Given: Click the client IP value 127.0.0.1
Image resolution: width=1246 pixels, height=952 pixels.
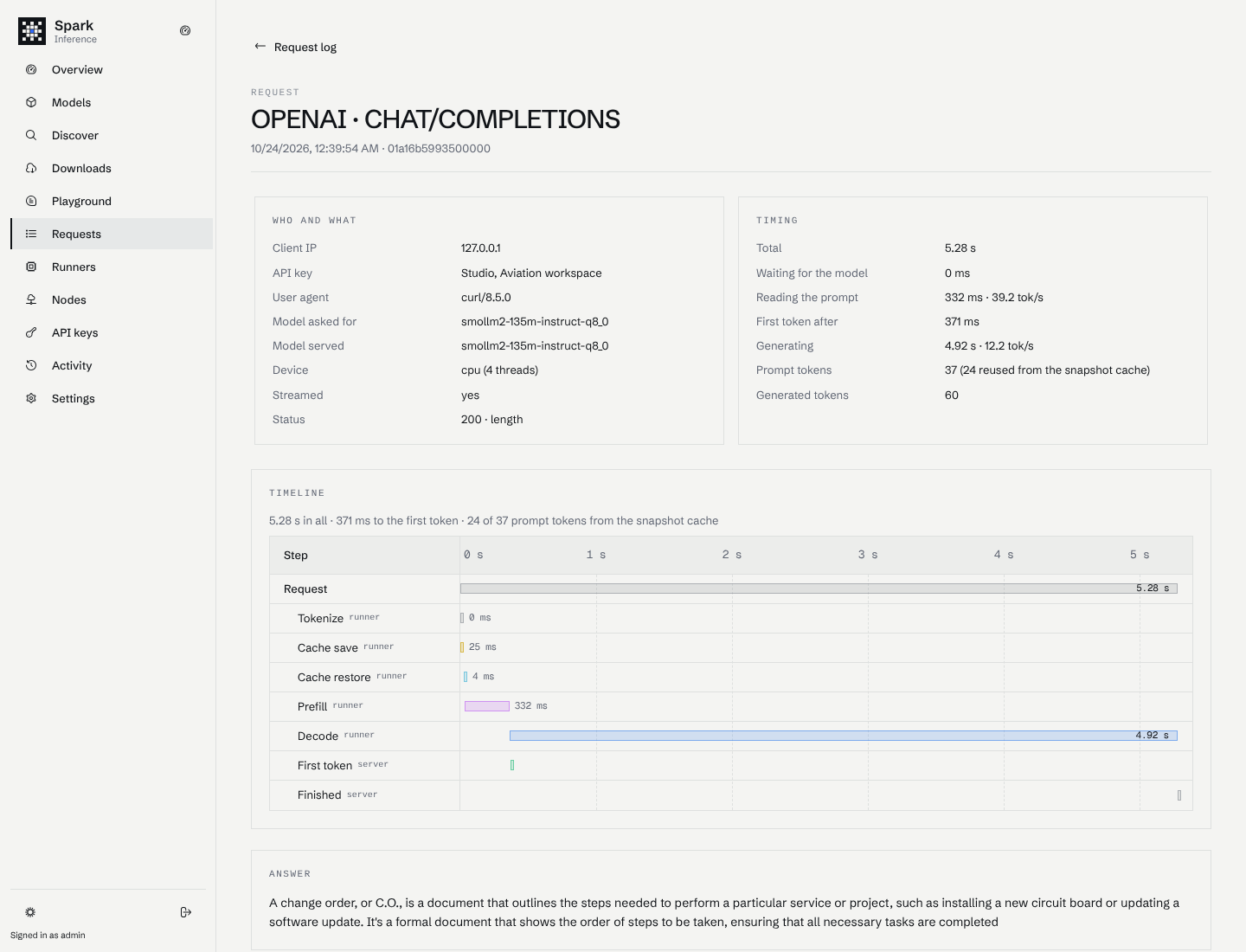Looking at the screenshot, I should click(480, 248).
